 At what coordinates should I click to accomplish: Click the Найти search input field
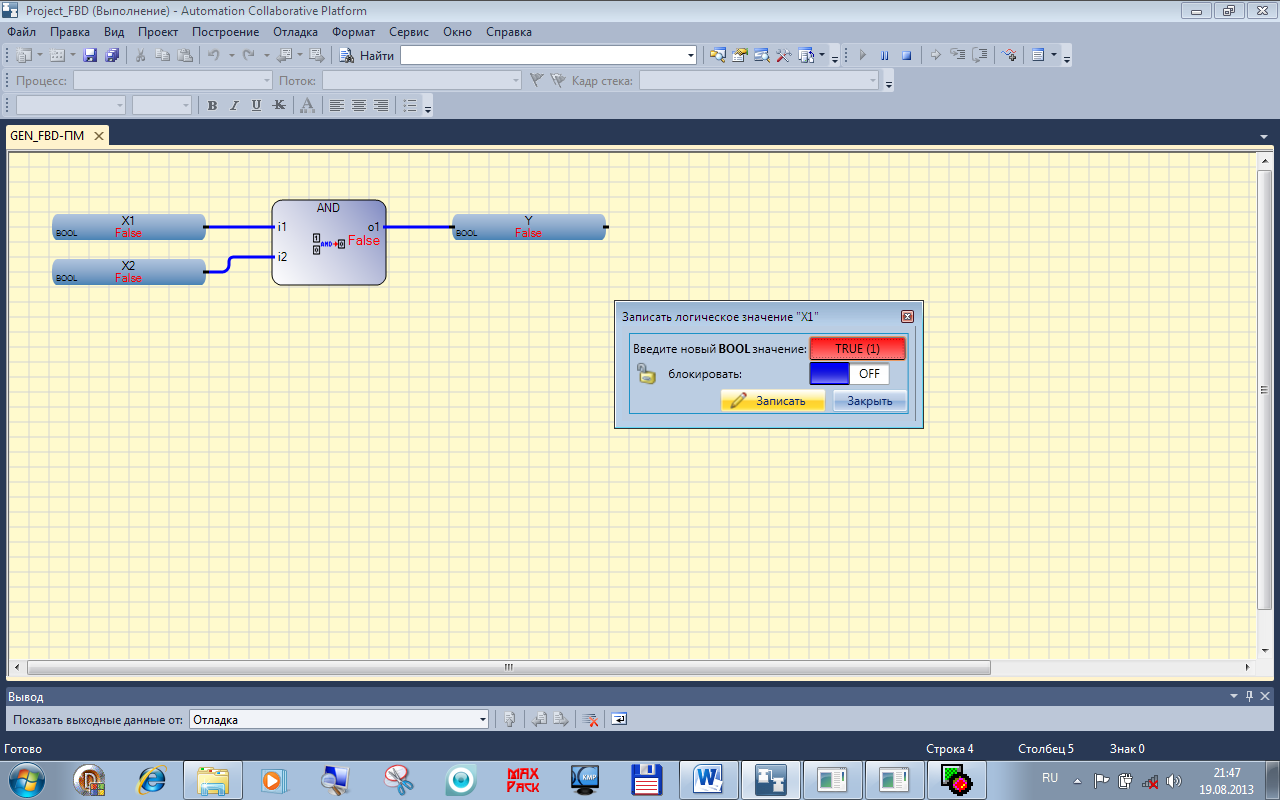tap(543, 56)
